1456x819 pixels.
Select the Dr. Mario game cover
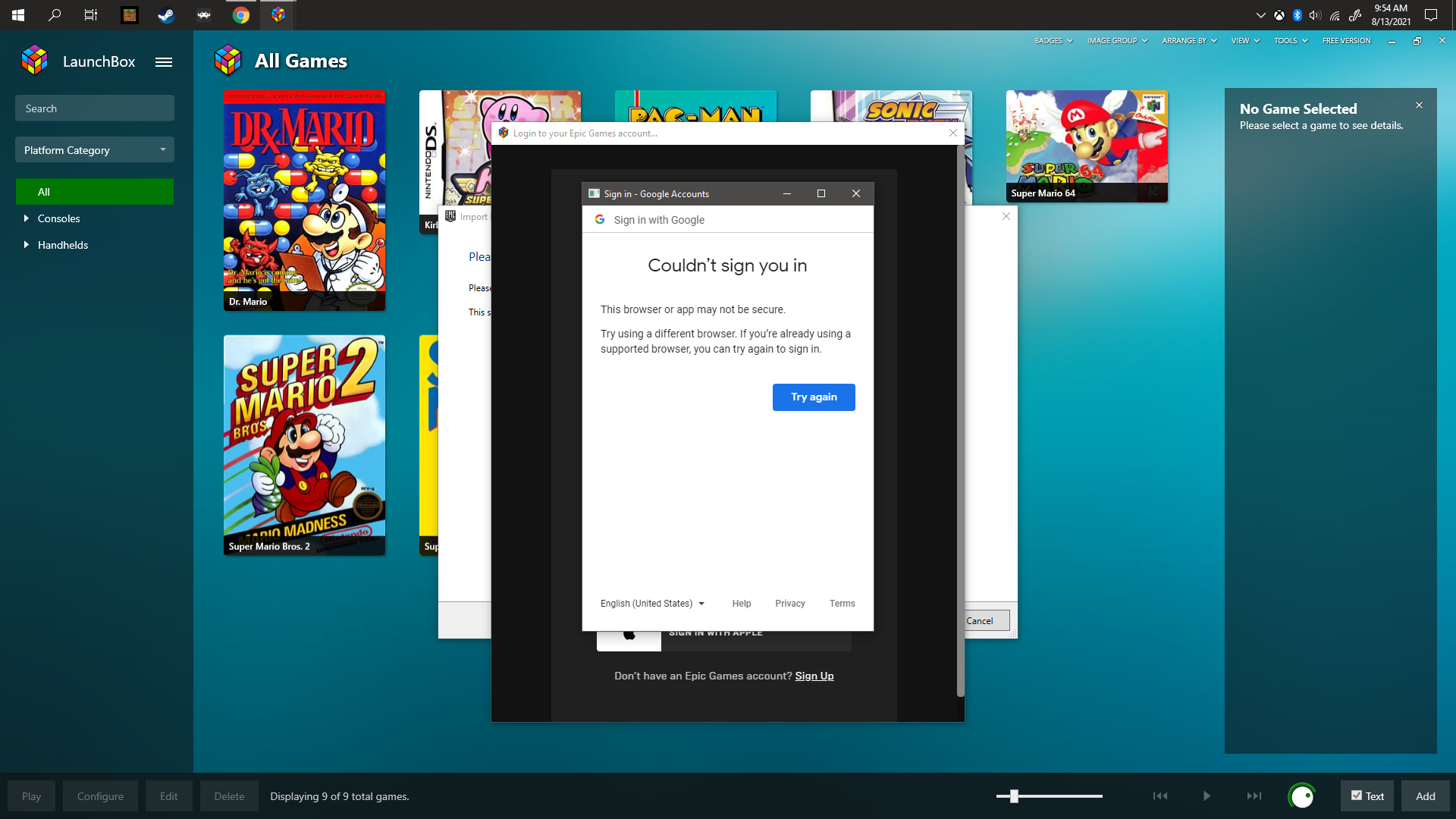[304, 201]
